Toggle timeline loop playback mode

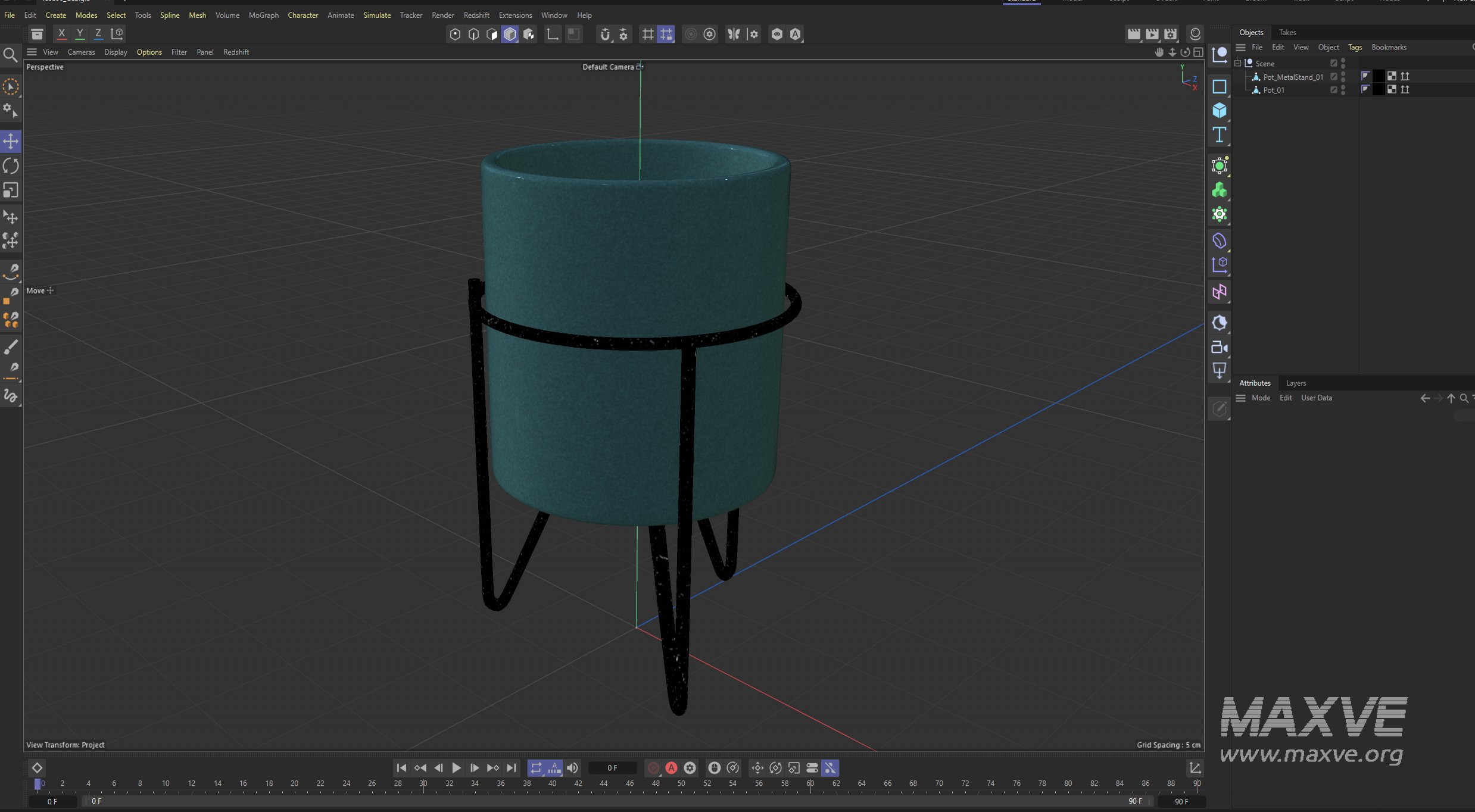pos(535,768)
